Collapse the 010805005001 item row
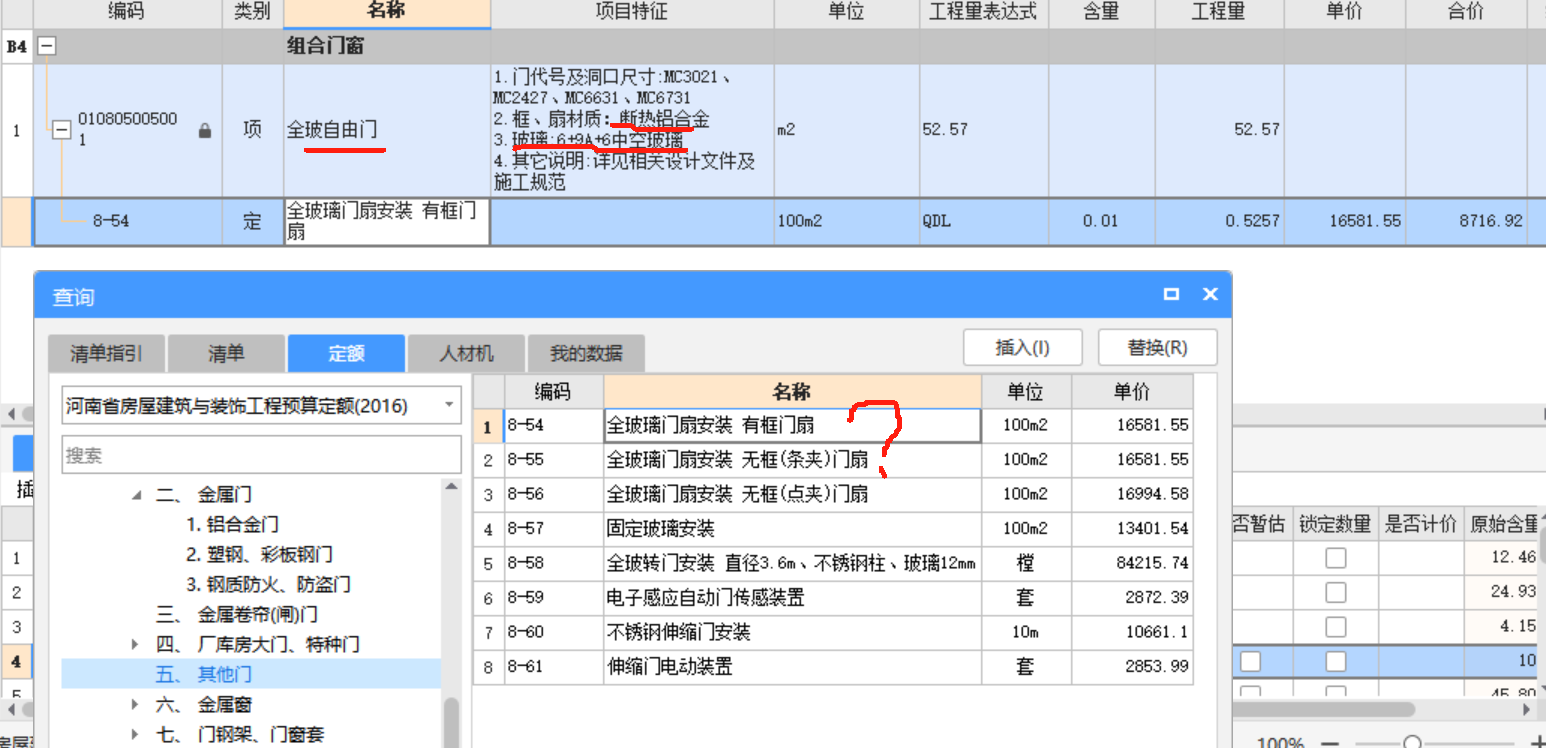 pyautogui.click(x=62, y=130)
